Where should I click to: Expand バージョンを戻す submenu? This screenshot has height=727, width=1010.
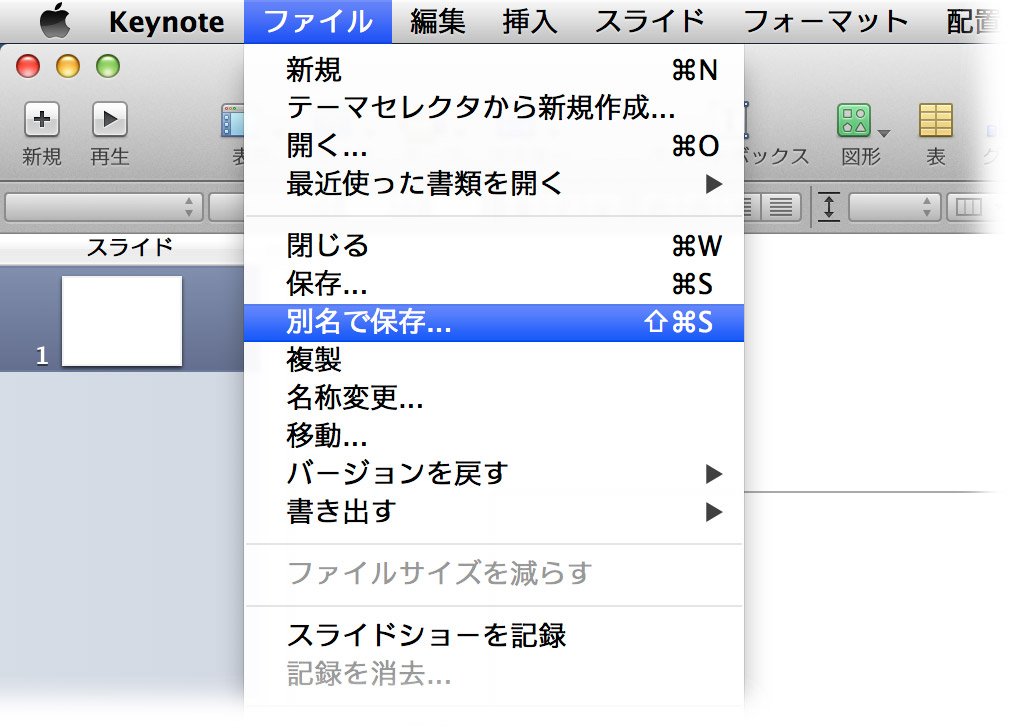[494, 473]
